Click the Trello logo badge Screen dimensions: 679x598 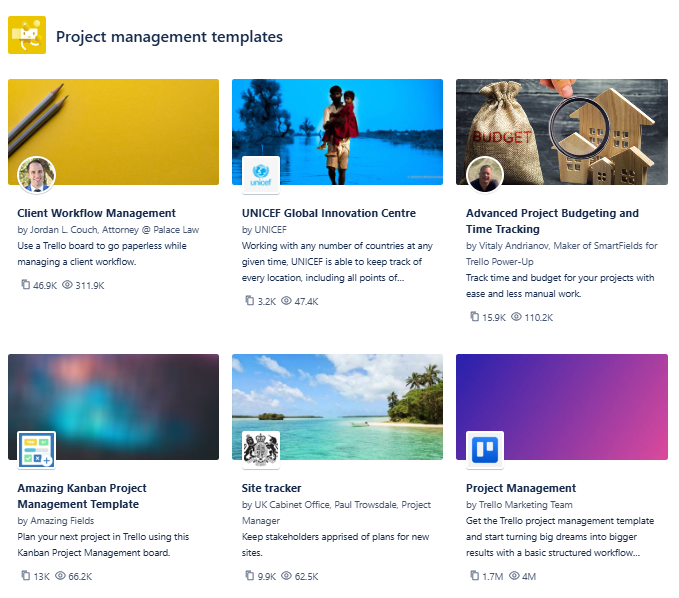[485, 450]
